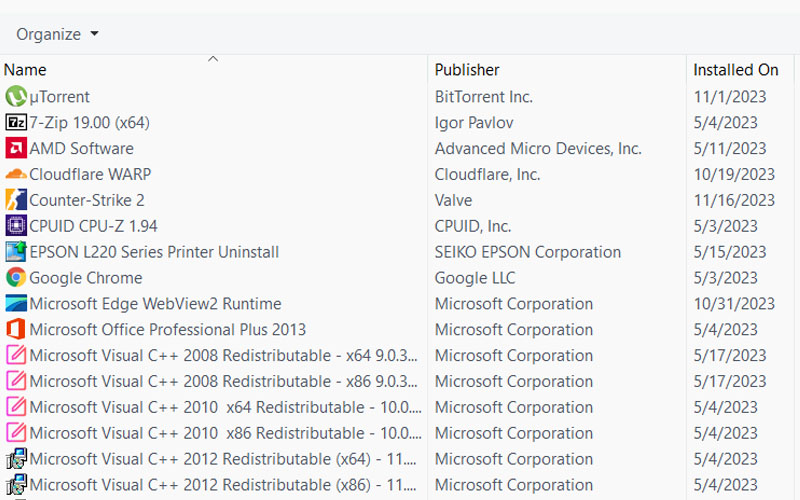Click icon of Visual C++ 2008 x64 entry

tap(16, 356)
